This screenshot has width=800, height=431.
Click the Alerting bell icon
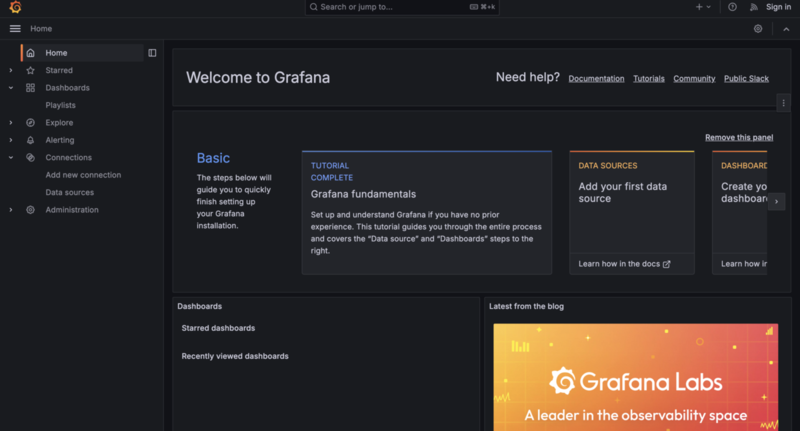[x=31, y=140]
